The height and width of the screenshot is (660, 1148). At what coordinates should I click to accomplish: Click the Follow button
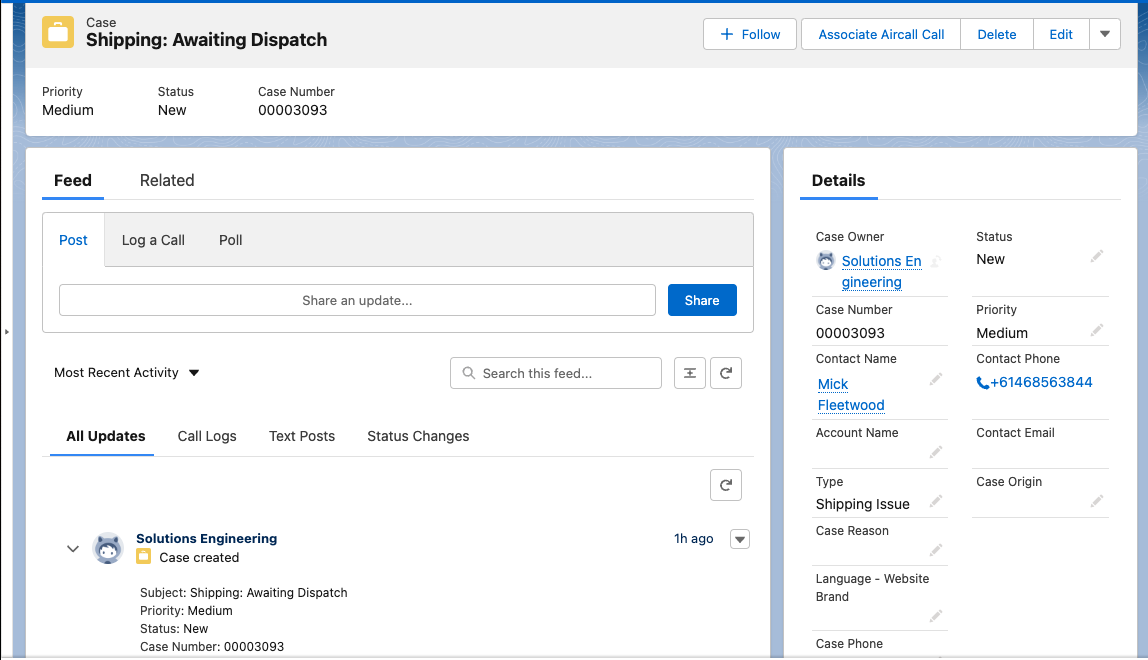750,34
